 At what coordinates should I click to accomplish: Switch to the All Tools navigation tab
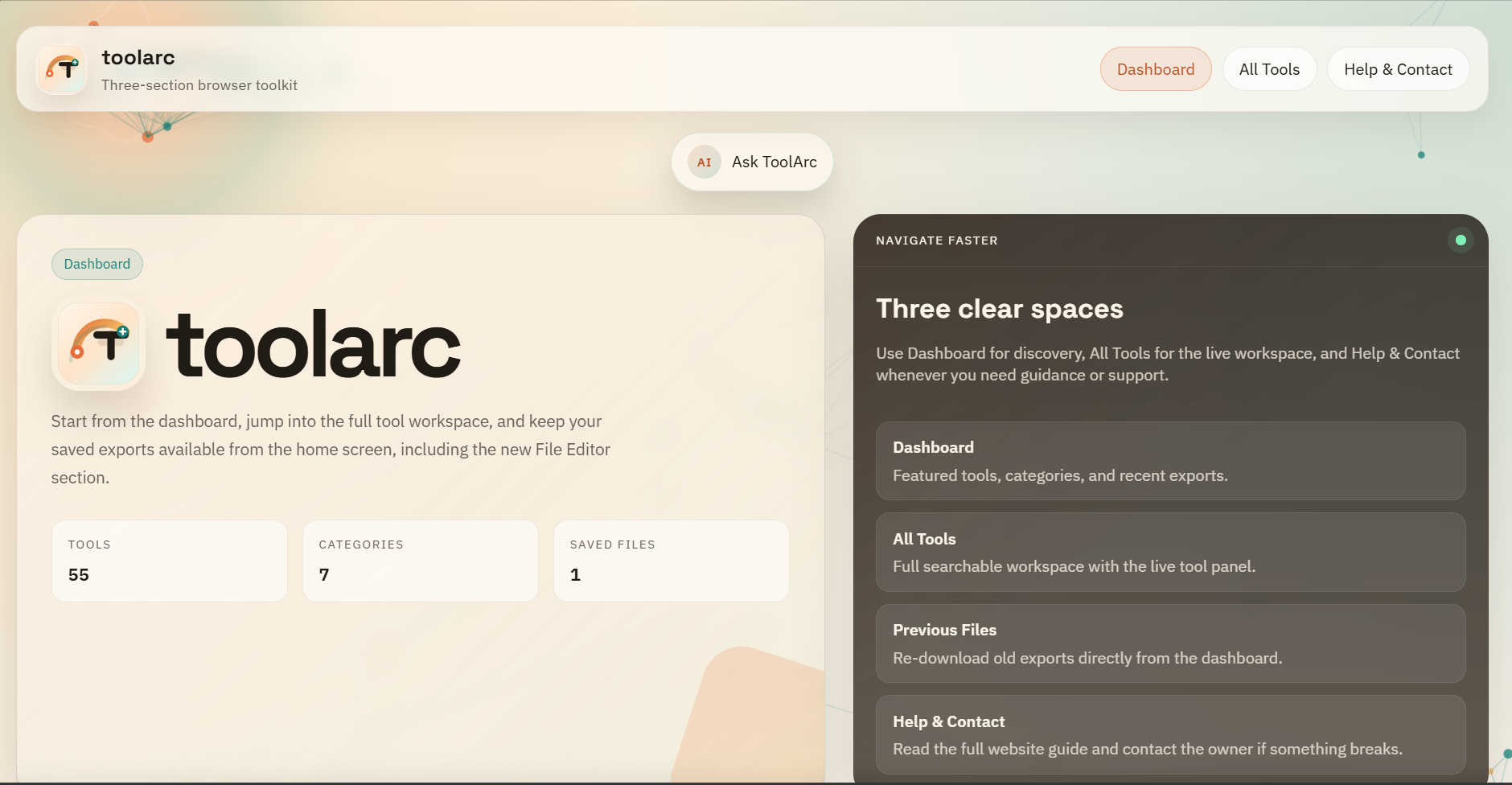click(x=1269, y=69)
